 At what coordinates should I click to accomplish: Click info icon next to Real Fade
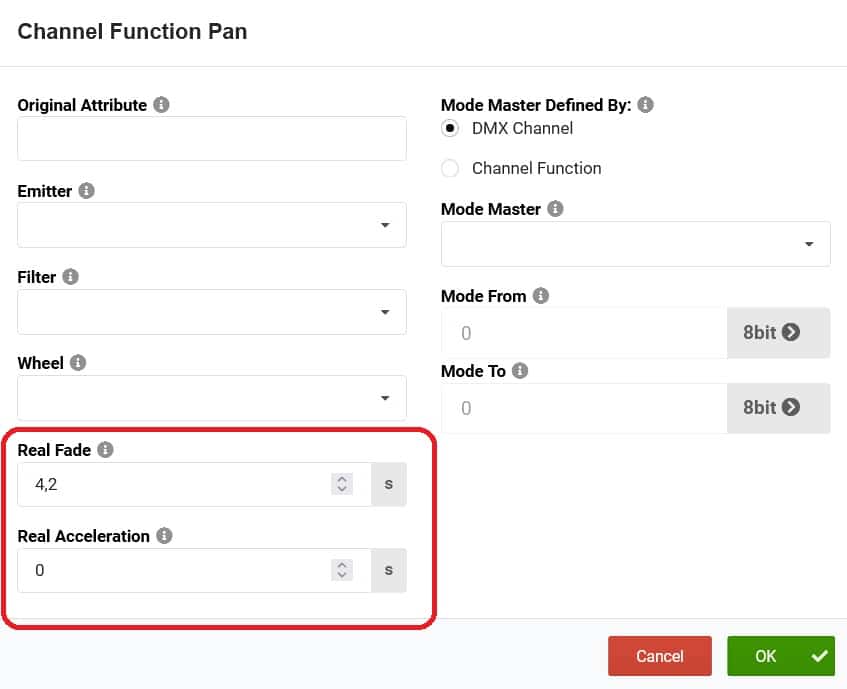pos(106,450)
